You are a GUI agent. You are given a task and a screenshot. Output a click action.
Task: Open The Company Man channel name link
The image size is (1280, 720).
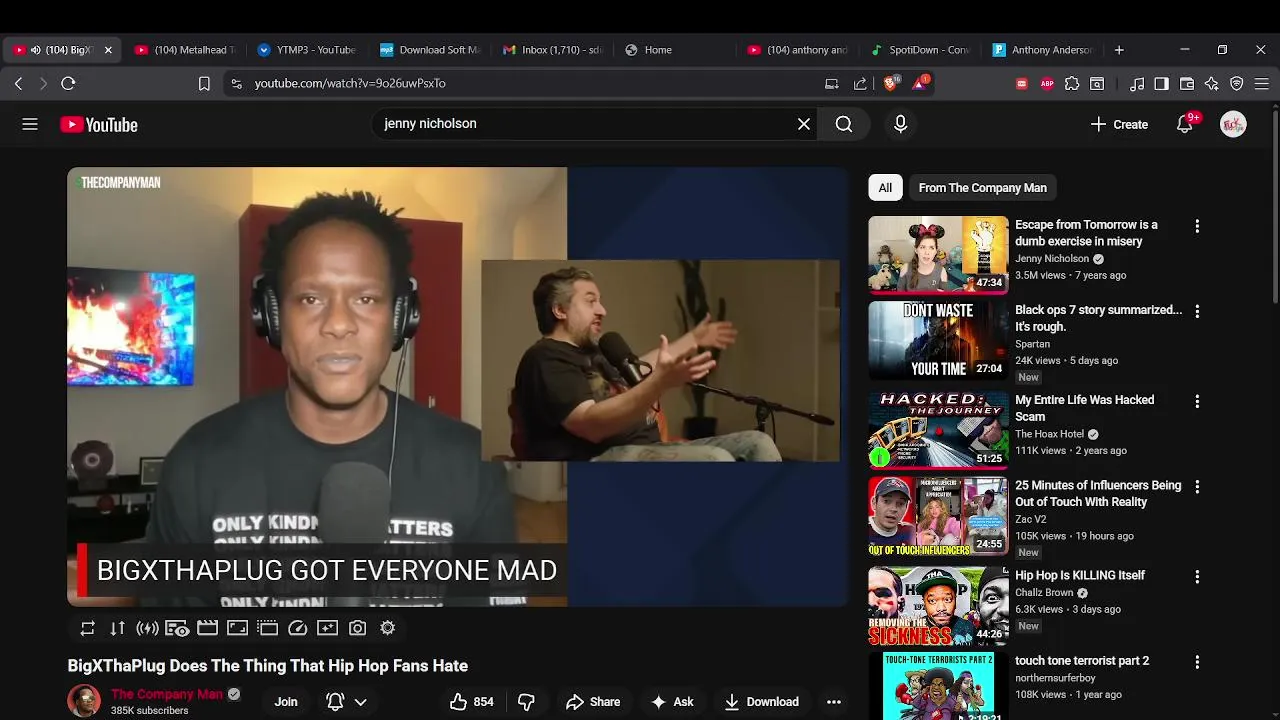(x=167, y=694)
